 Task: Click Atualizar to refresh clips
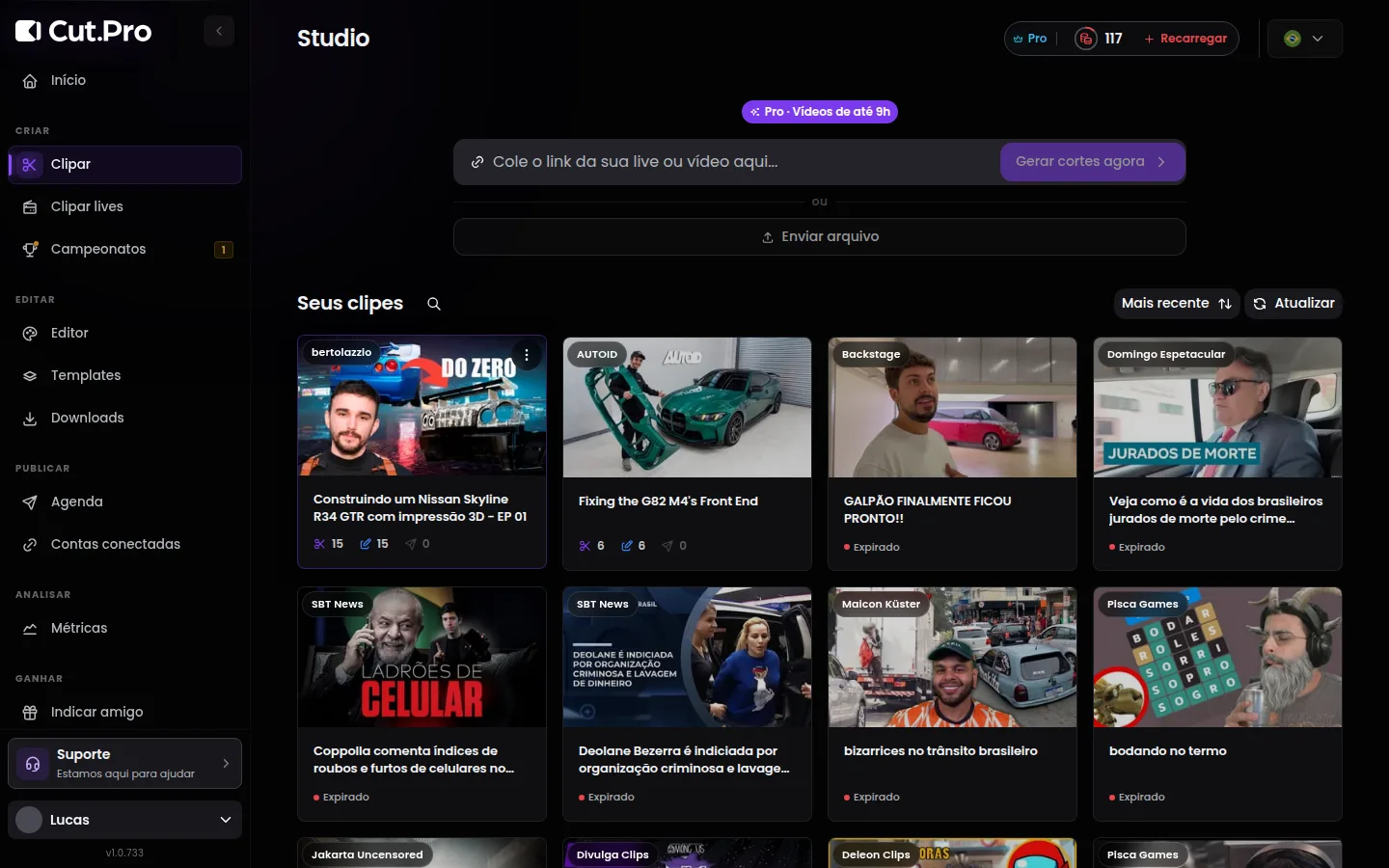tap(1294, 304)
